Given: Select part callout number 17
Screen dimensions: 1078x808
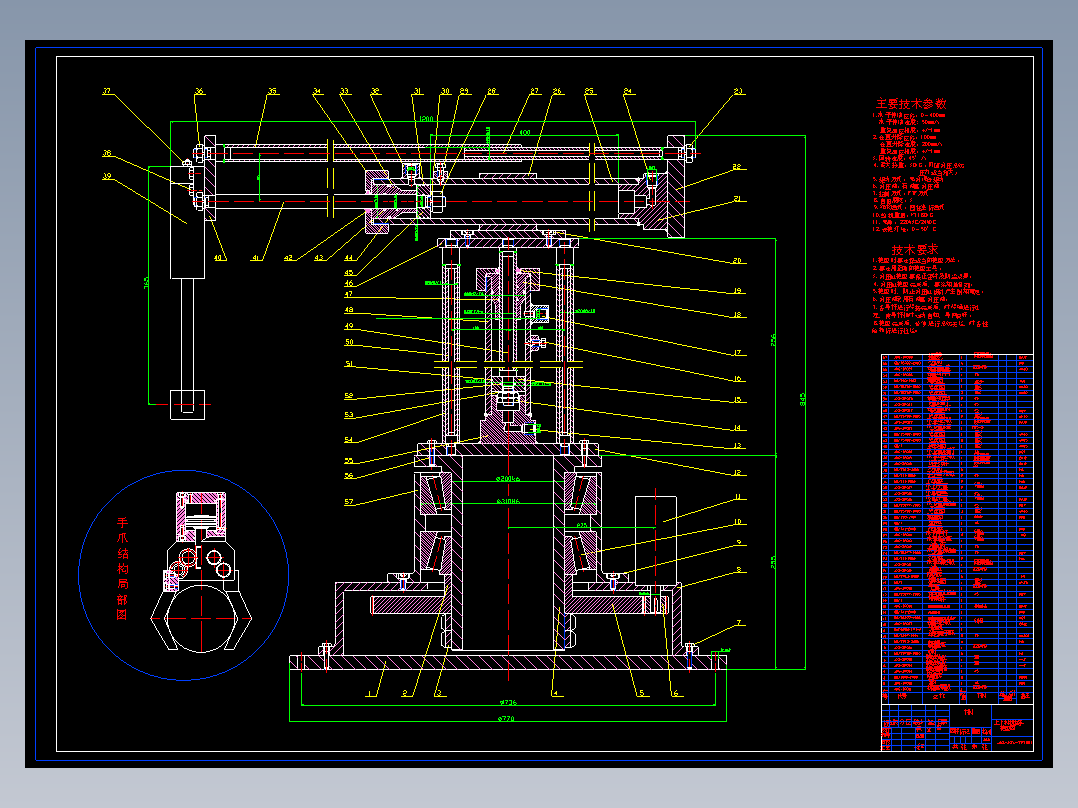Looking at the screenshot, I should point(738,353).
